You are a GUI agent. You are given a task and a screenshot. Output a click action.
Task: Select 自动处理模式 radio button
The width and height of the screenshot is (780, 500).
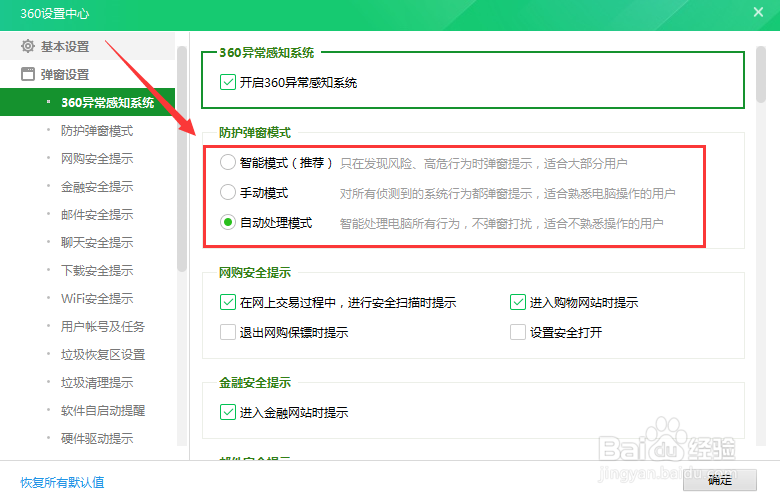coord(228,222)
